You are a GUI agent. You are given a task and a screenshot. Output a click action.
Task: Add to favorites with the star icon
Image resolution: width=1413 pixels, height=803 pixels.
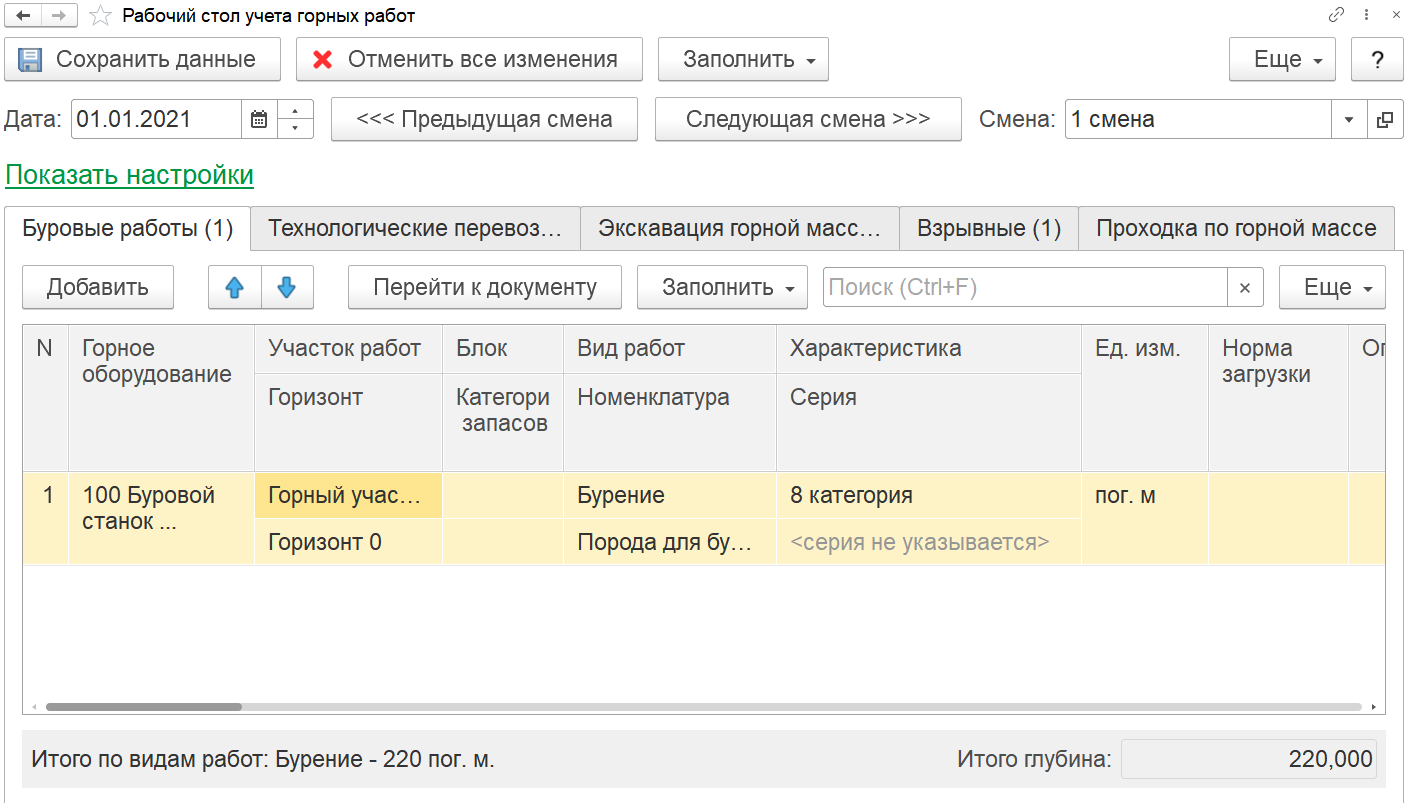(x=100, y=16)
